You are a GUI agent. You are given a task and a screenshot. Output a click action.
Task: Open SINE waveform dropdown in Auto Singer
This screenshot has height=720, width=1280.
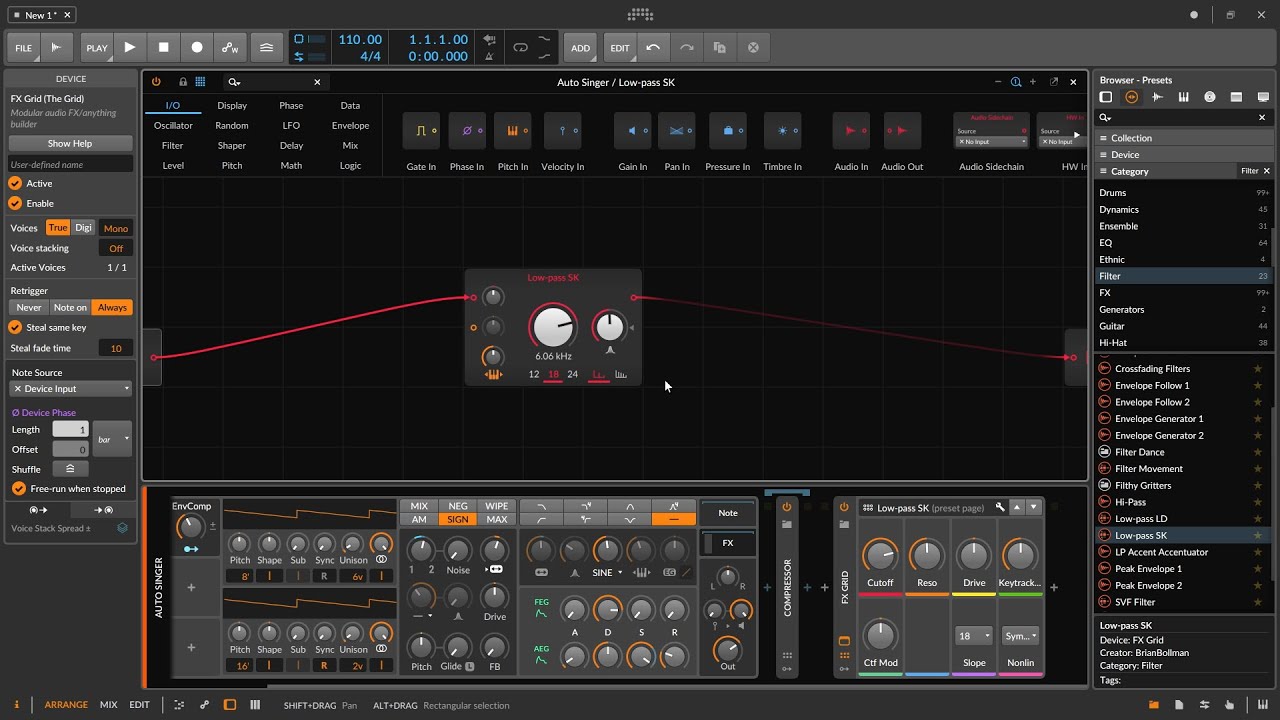point(607,573)
